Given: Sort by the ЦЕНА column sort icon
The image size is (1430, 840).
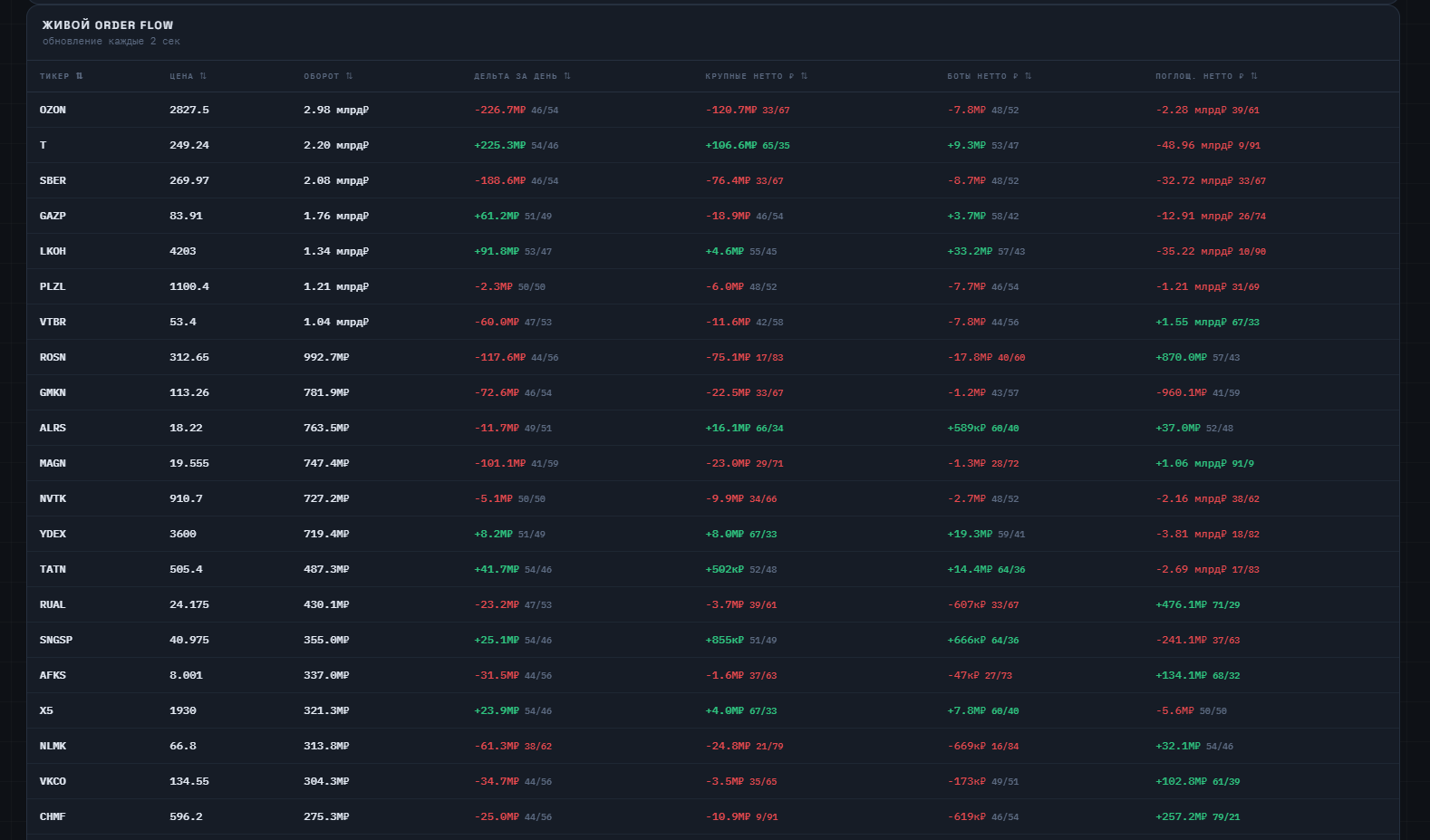Looking at the screenshot, I should click(x=203, y=76).
